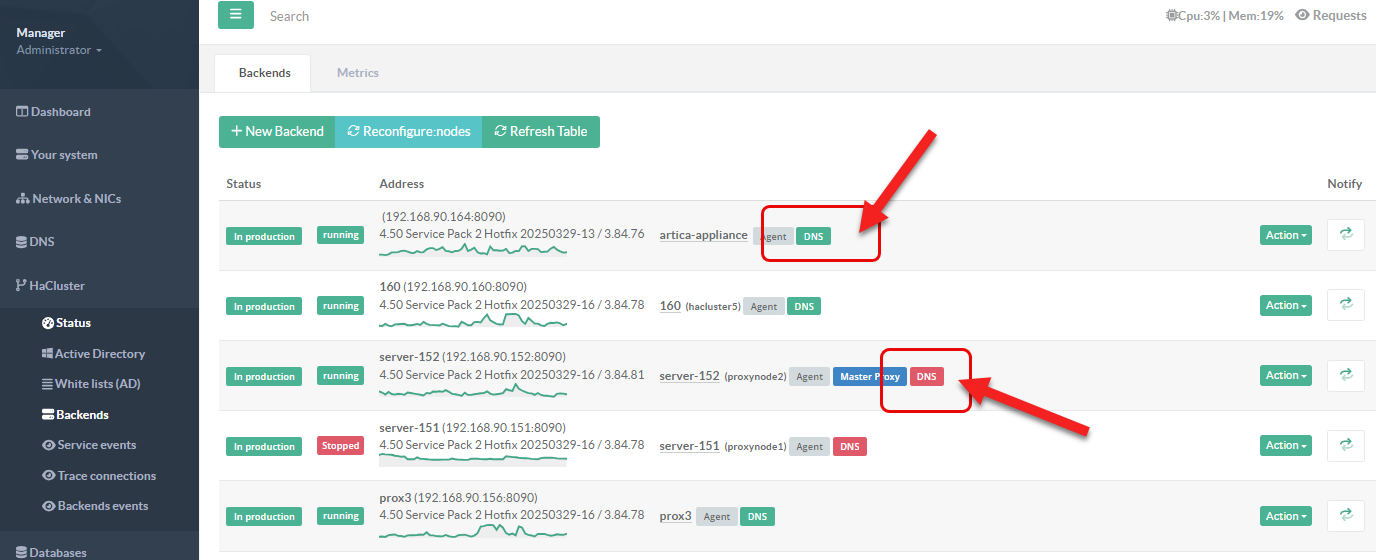The width and height of the screenshot is (1376, 560).
Task: Click notify sync icon for artica-appliance row
Action: point(1345,234)
